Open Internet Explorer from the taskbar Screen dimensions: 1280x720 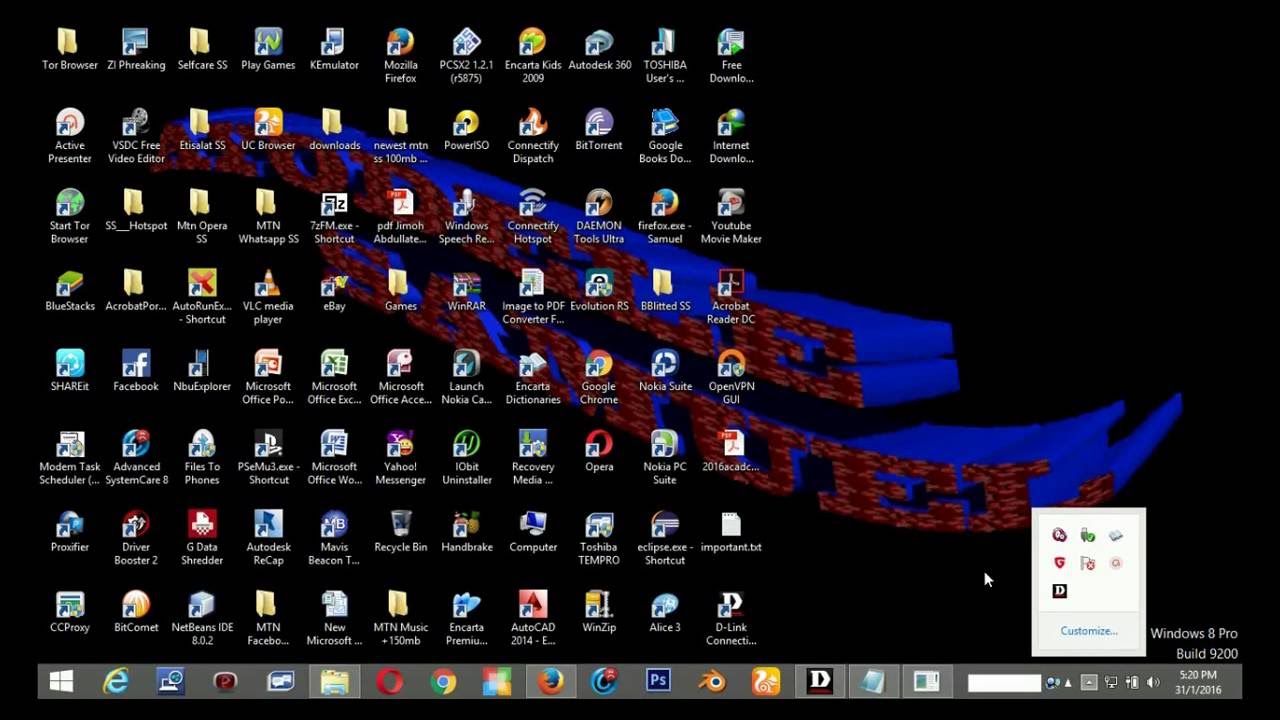pos(117,682)
